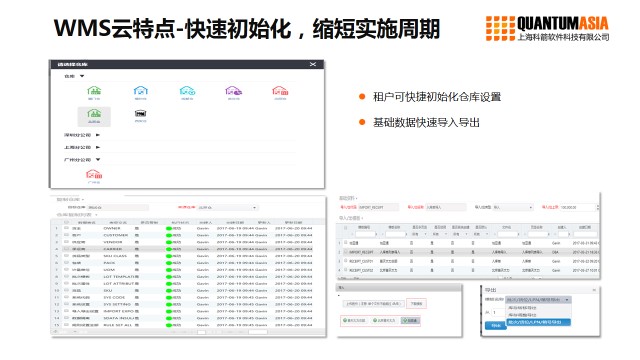Select the first green warehouse icon
Viewport: 640px width, 360px height.
click(x=94, y=91)
